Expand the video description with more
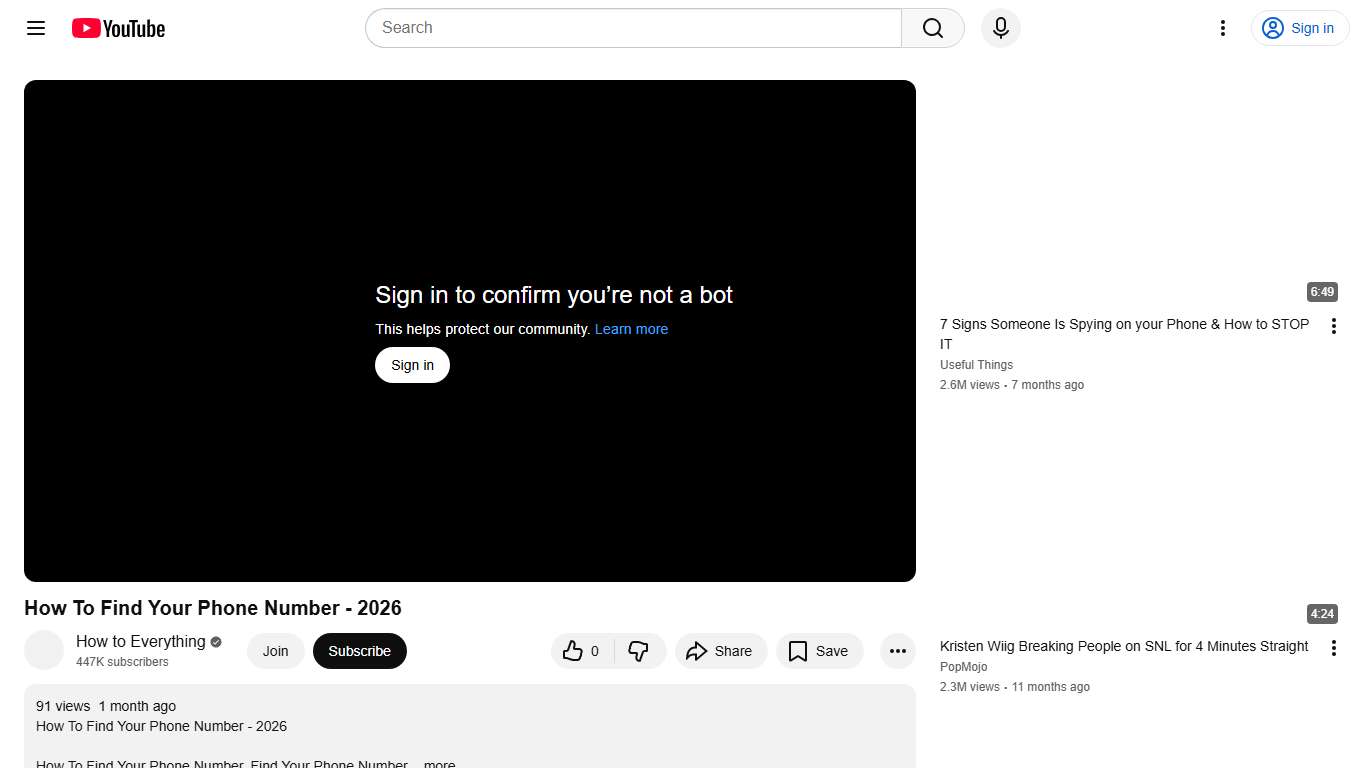 (x=439, y=763)
